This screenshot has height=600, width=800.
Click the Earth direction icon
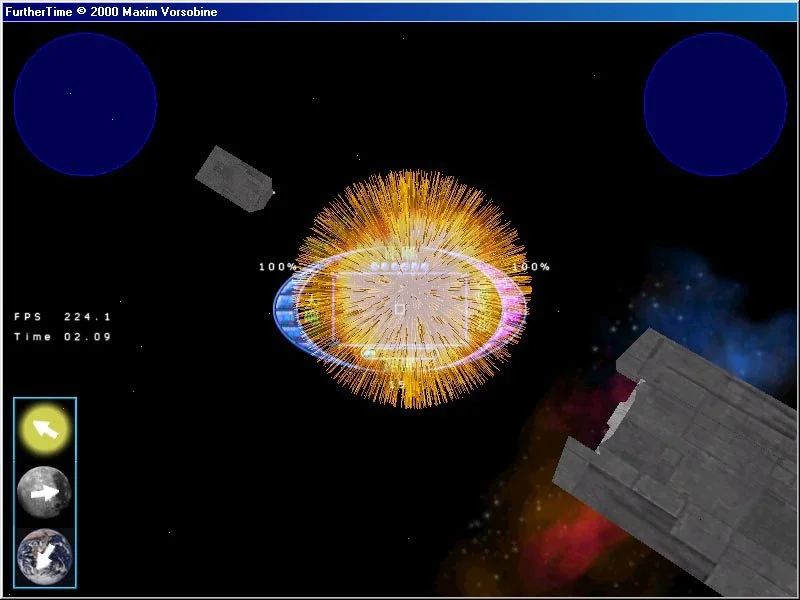click(44, 556)
